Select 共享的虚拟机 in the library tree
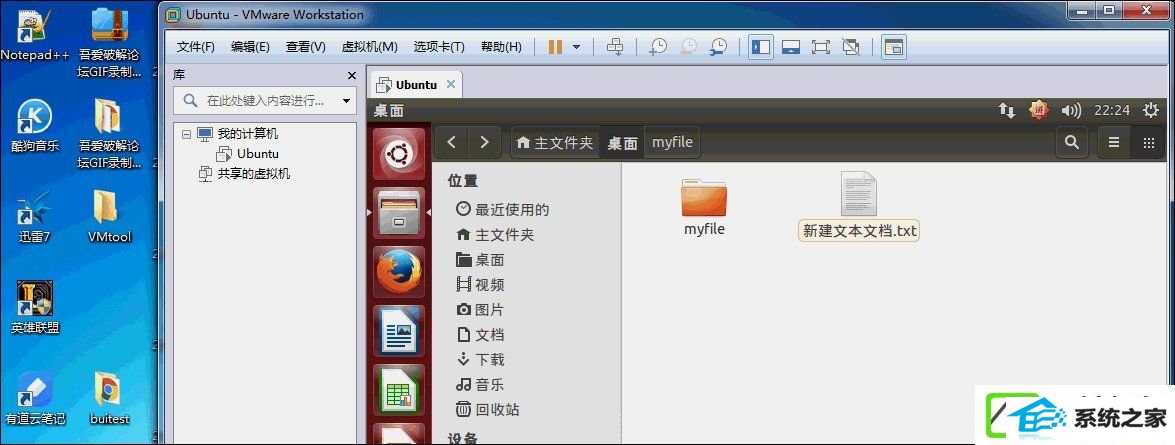Image resolution: width=1175 pixels, height=445 pixels. [253, 174]
